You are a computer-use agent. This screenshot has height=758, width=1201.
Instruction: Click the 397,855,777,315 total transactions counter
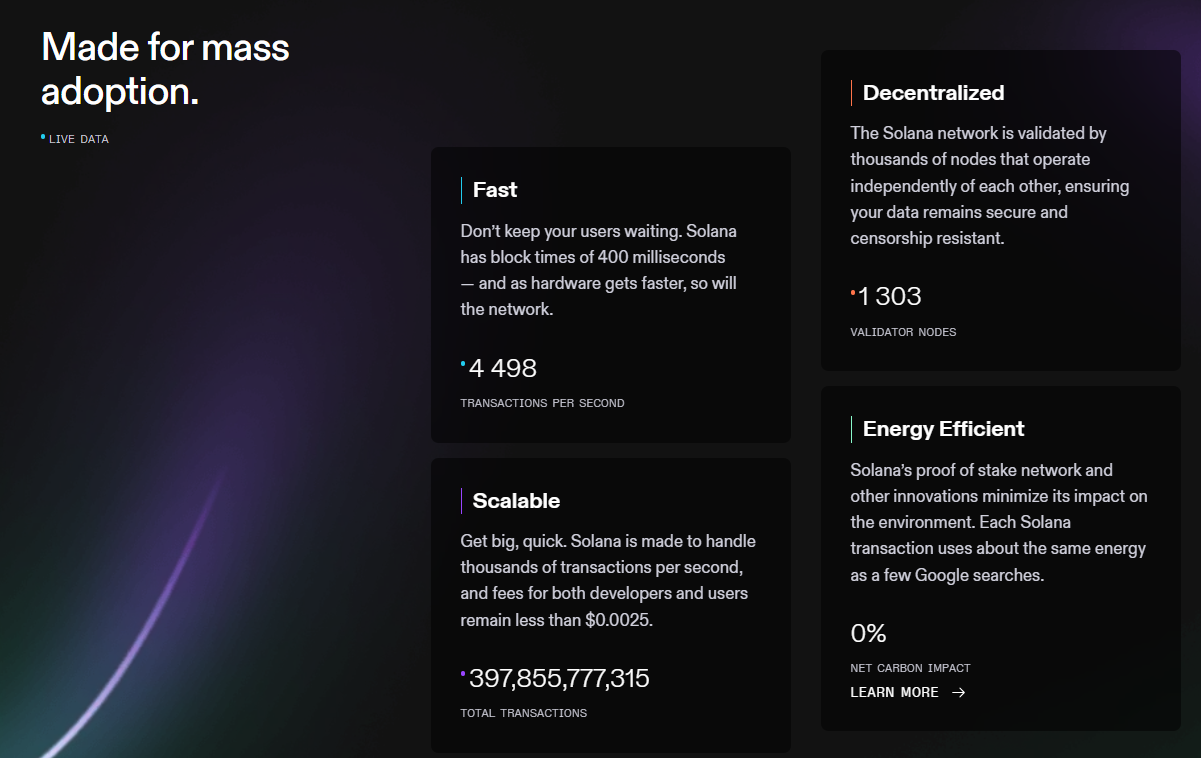(x=559, y=679)
